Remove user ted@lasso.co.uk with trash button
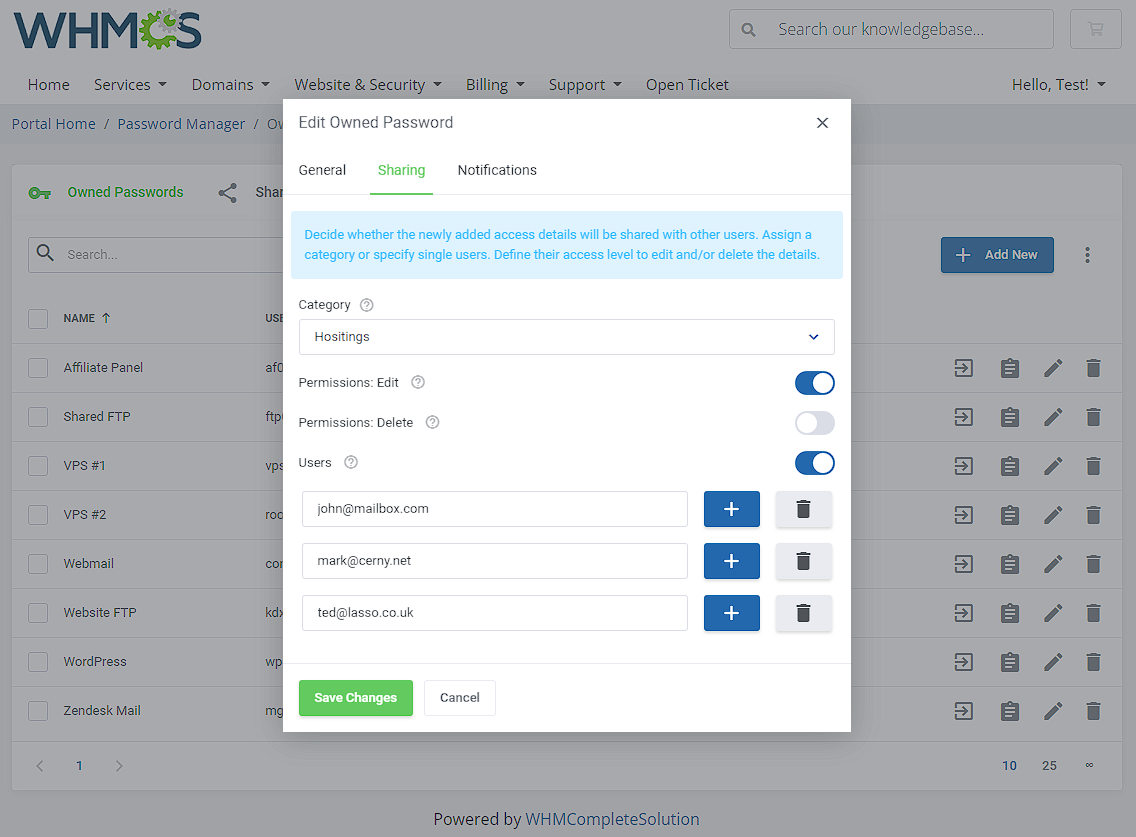1136x837 pixels. [x=803, y=613]
